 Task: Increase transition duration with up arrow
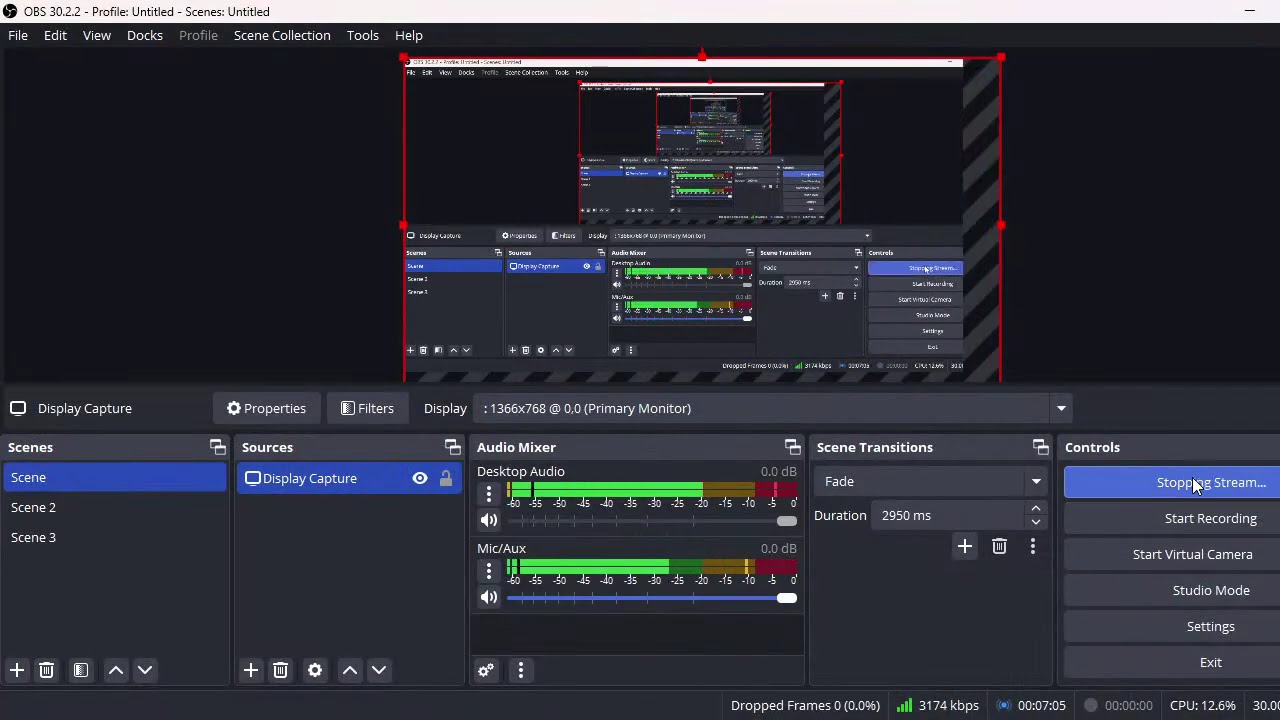click(1036, 509)
